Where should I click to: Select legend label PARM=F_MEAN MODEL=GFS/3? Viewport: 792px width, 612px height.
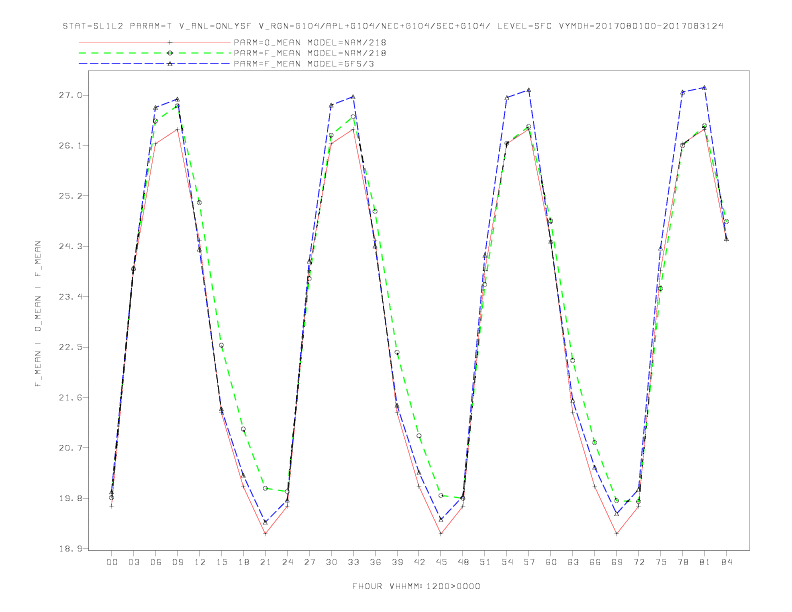304,64
